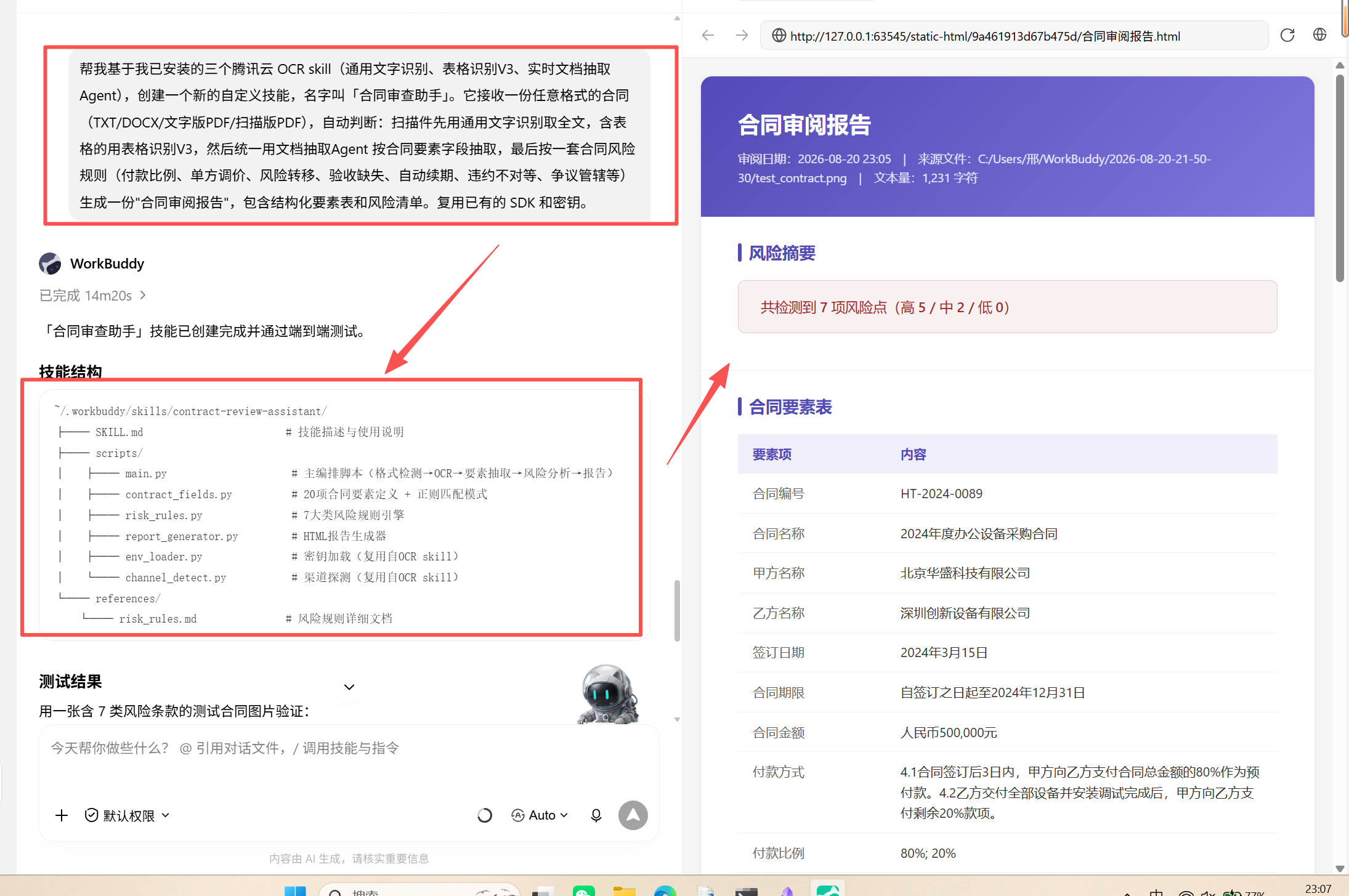Click 深圳创新设备有限公司 cell
The height and width of the screenshot is (896, 1349).
tap(965, 613)
